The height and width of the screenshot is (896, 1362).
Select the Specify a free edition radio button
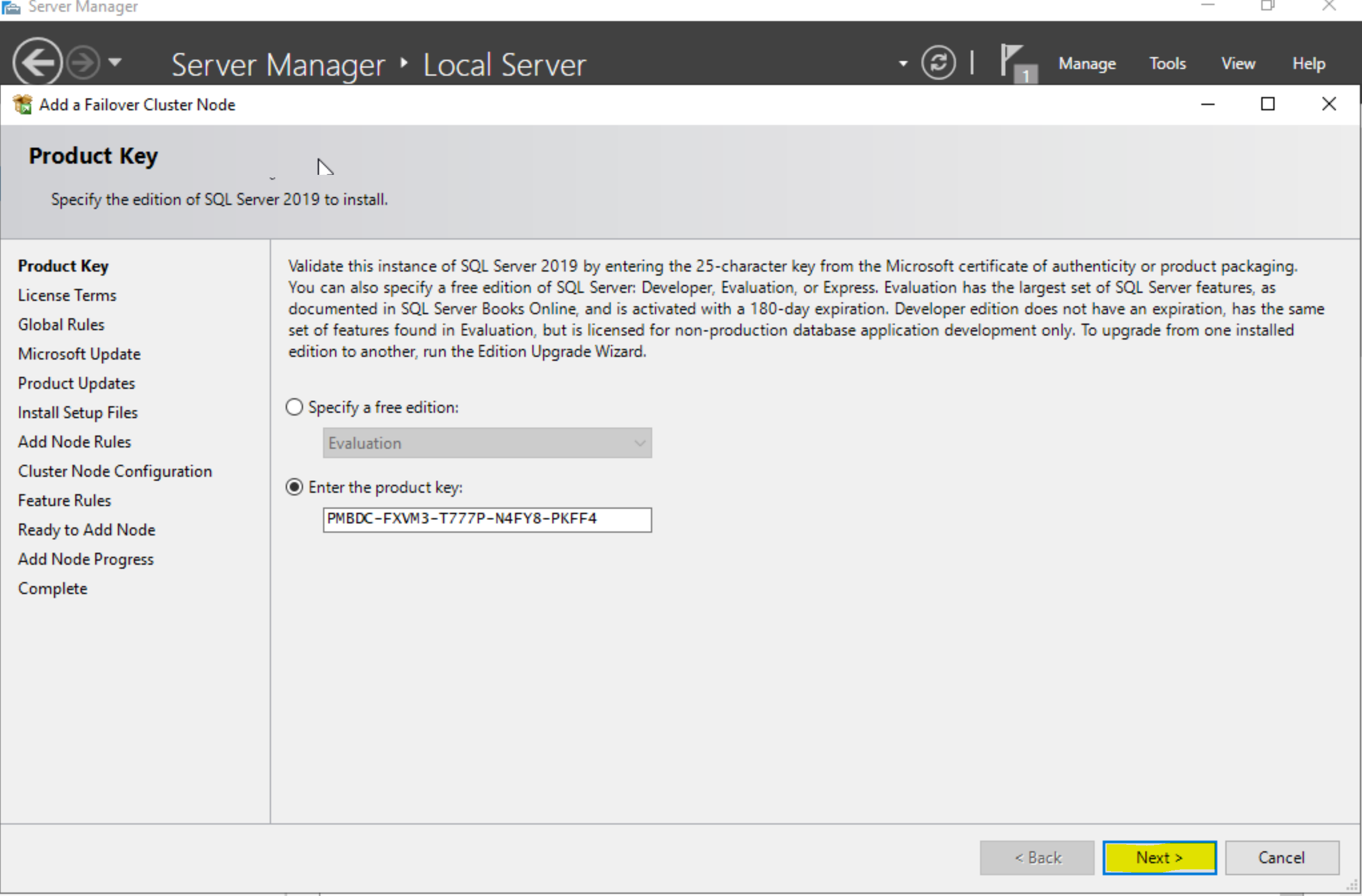[294, 407]
